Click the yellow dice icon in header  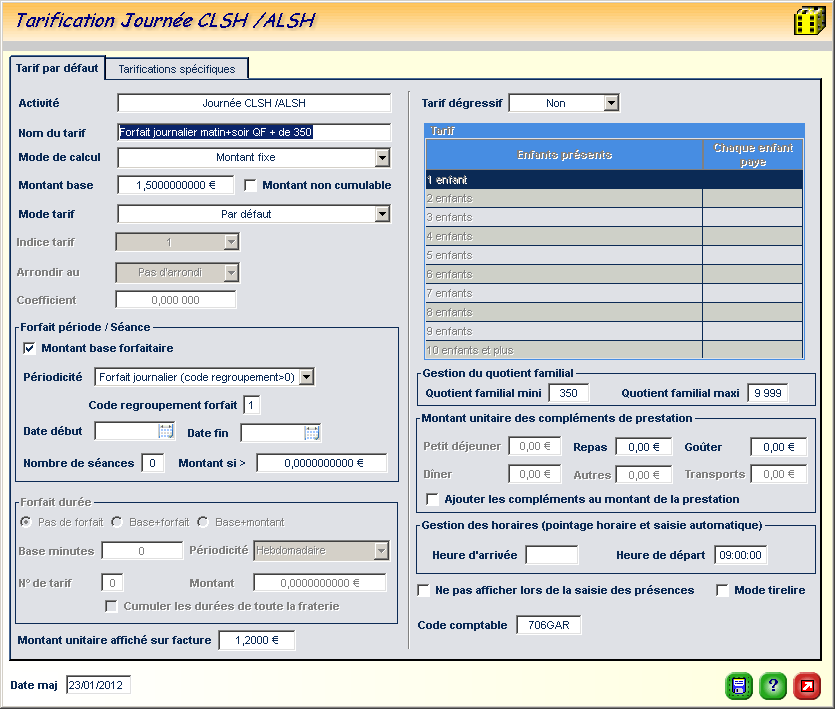coord(809,21)
